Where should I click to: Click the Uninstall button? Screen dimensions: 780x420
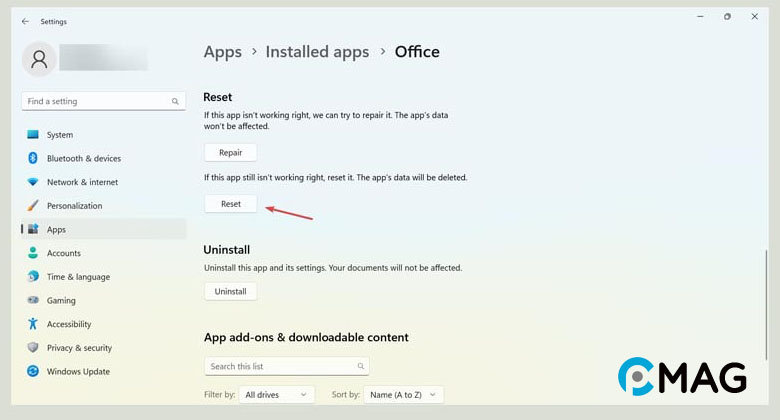(231, 291)
